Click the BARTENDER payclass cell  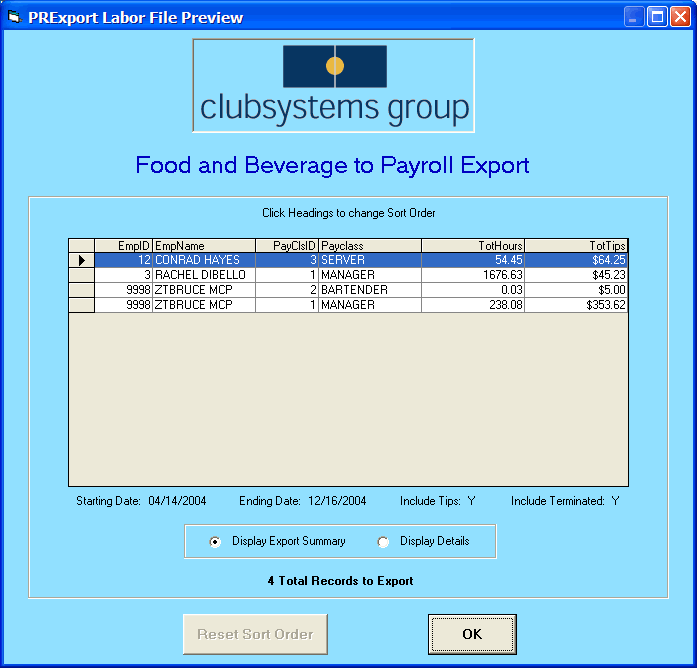(370, 290)
